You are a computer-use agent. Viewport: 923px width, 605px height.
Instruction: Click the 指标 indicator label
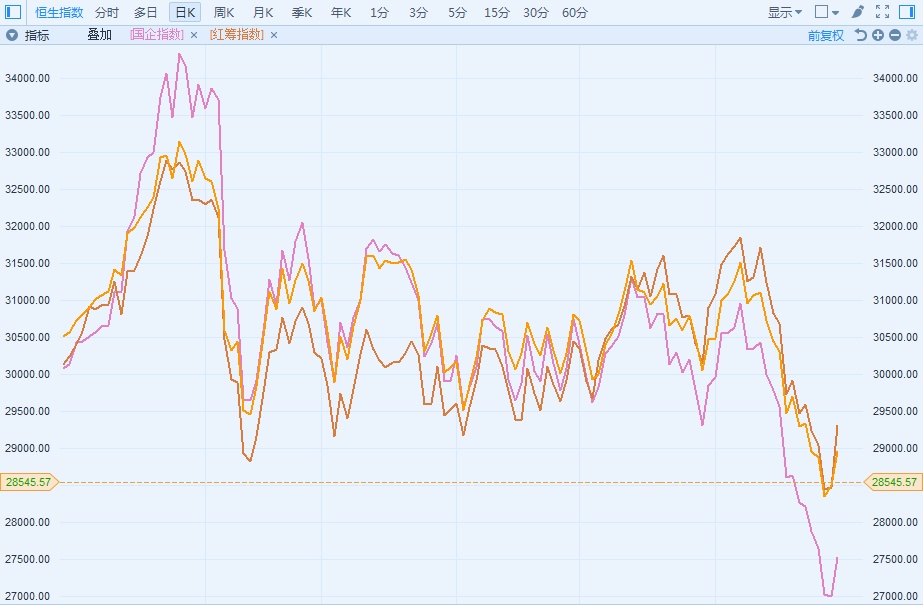(x=37, y=35)
